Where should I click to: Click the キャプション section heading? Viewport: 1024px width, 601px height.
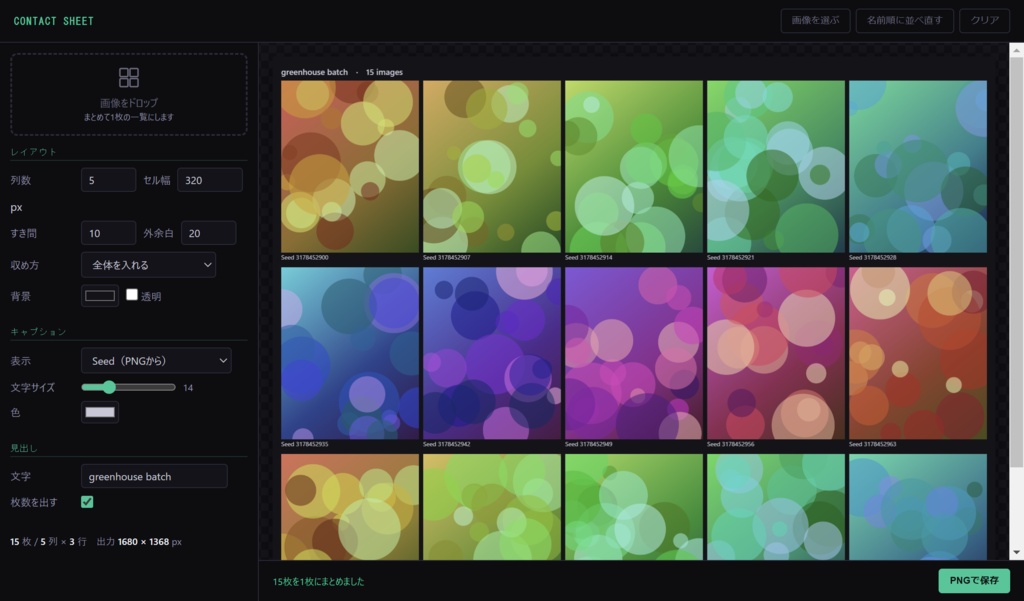39,331
